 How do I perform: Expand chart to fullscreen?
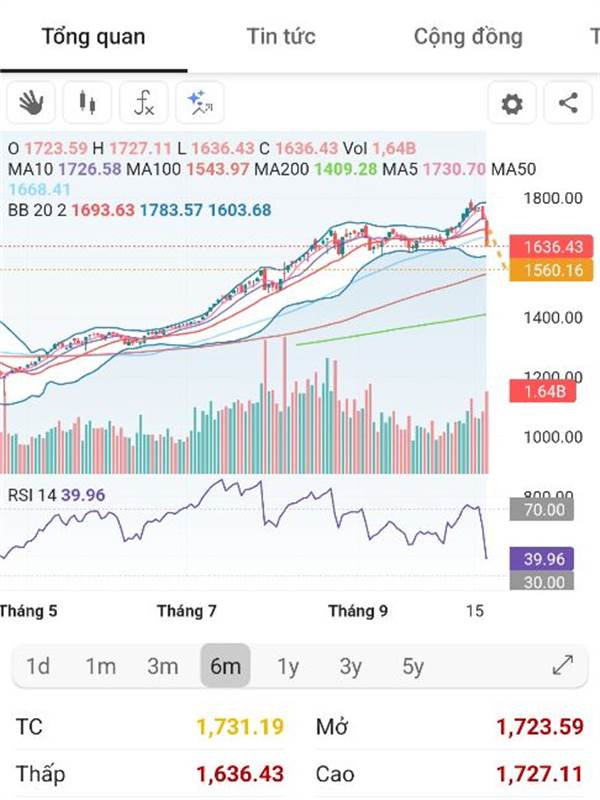click(x=563, y=666)
